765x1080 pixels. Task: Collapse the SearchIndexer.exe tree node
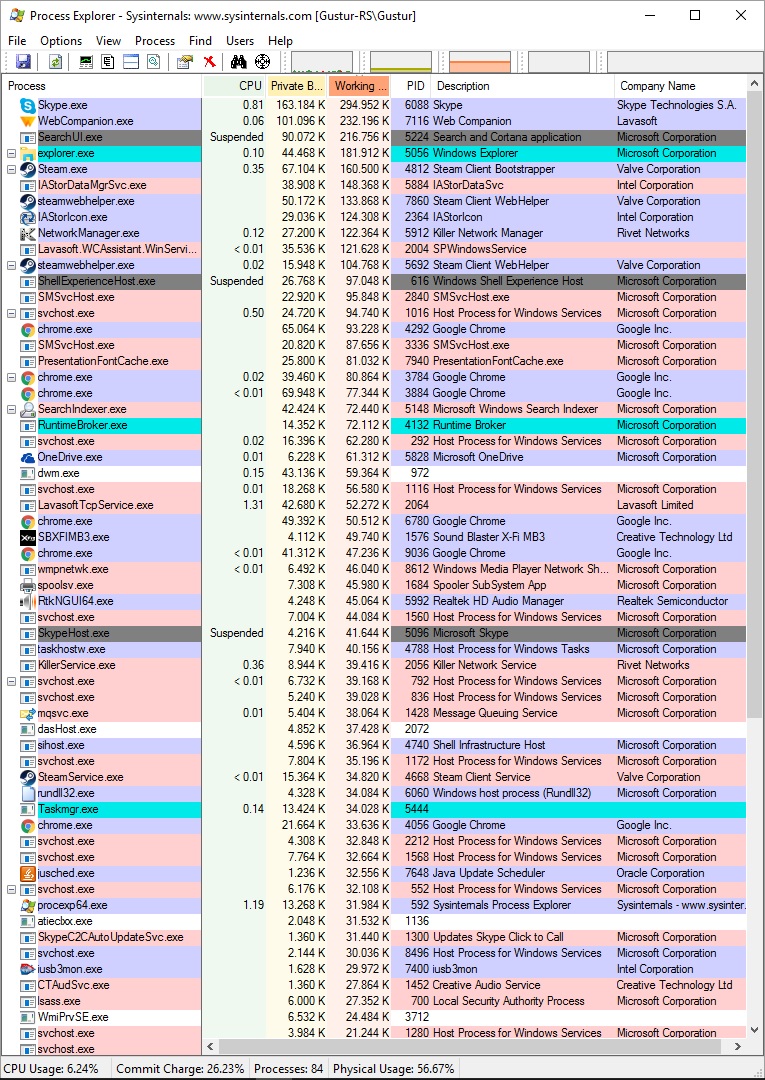pos(12,410)
